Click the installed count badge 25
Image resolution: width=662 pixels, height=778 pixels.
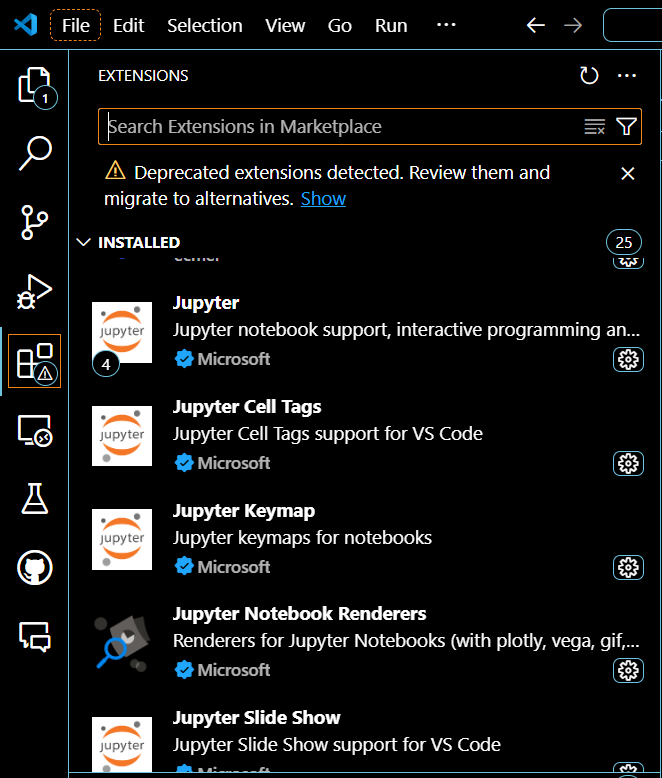624,242
